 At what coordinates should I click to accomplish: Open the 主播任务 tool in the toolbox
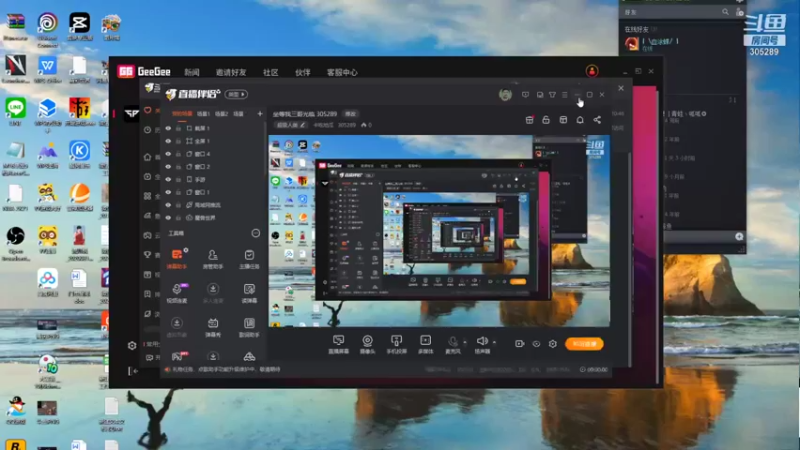[x=249, y=259]
